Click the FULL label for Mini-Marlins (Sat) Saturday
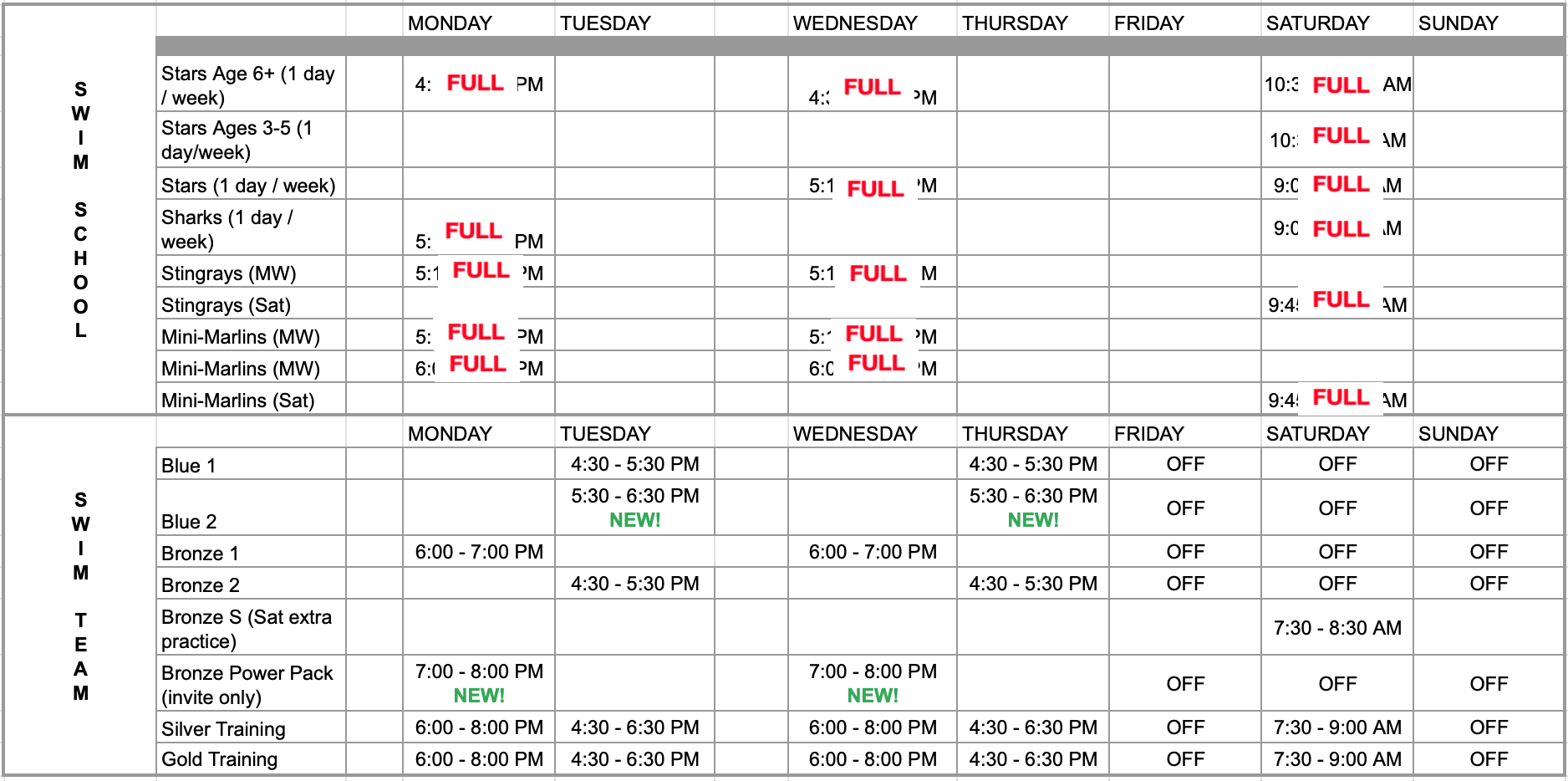The height and width of the screenshot is (781, 1568). click(x=1341, y=397)
